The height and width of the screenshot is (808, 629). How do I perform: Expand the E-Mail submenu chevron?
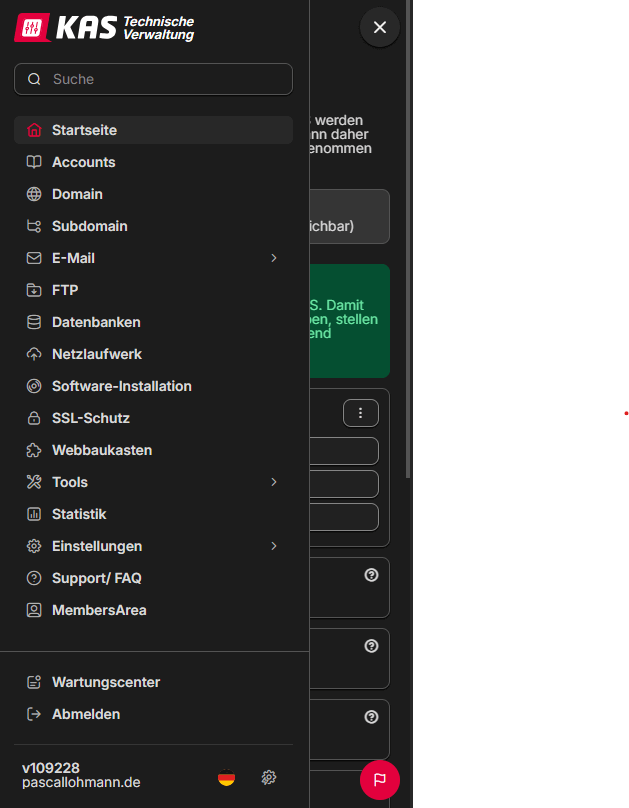(274, 258)
